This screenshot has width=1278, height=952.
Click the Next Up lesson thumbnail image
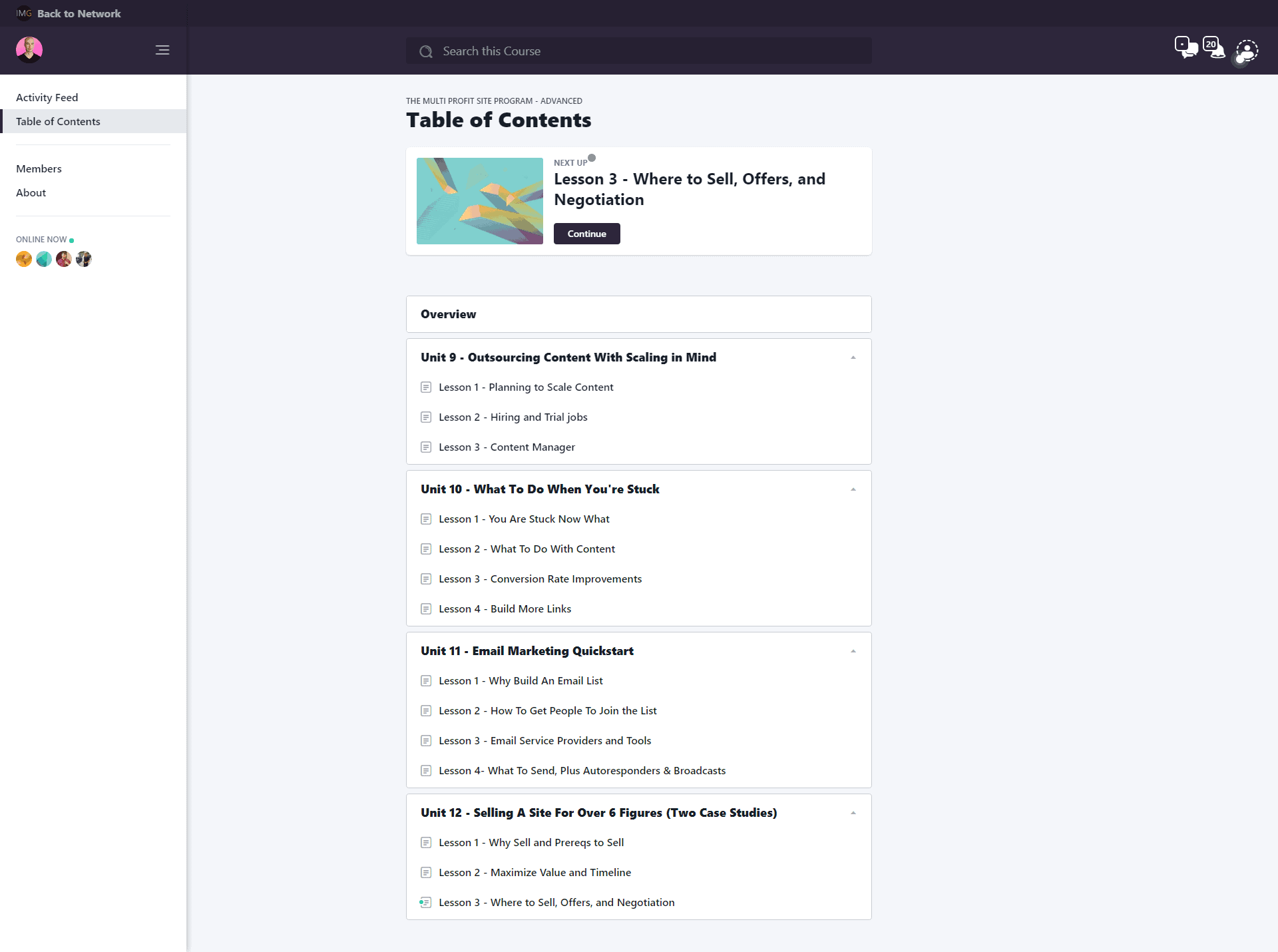[479, 201]
